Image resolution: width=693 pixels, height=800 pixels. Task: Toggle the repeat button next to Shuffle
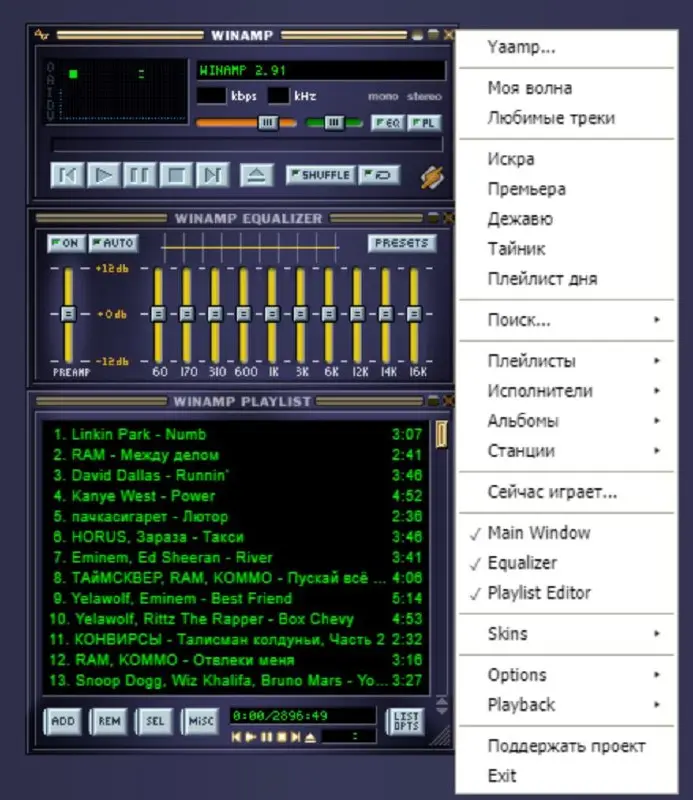point(379,176)
